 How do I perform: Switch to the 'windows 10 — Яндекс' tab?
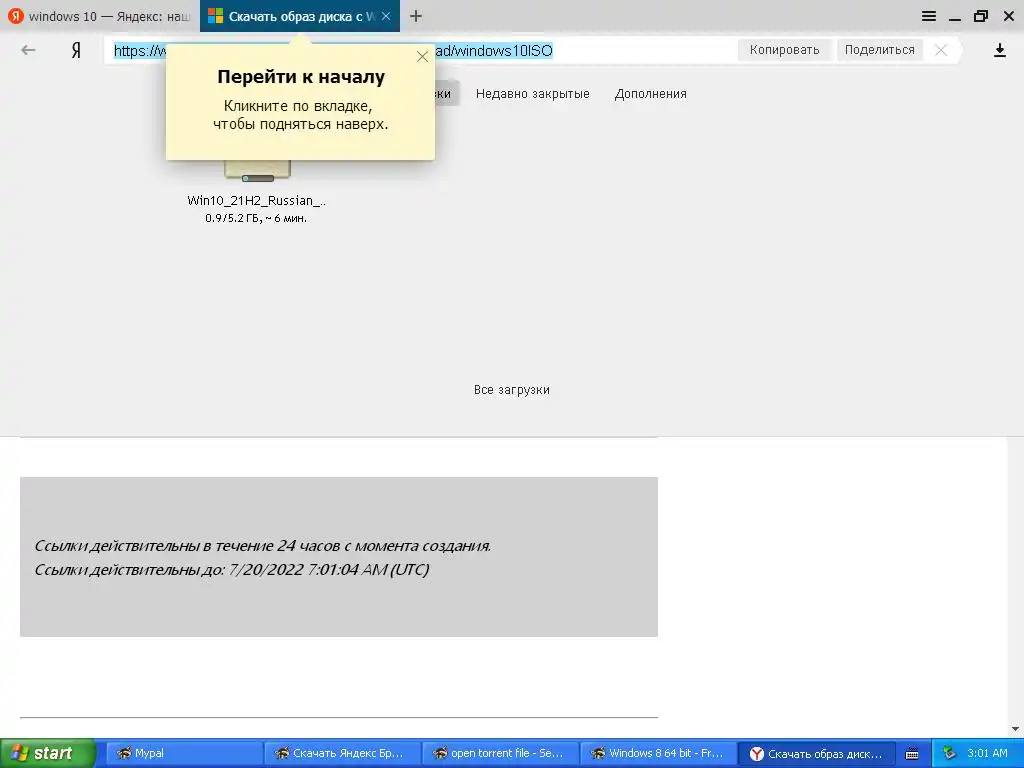99,16
